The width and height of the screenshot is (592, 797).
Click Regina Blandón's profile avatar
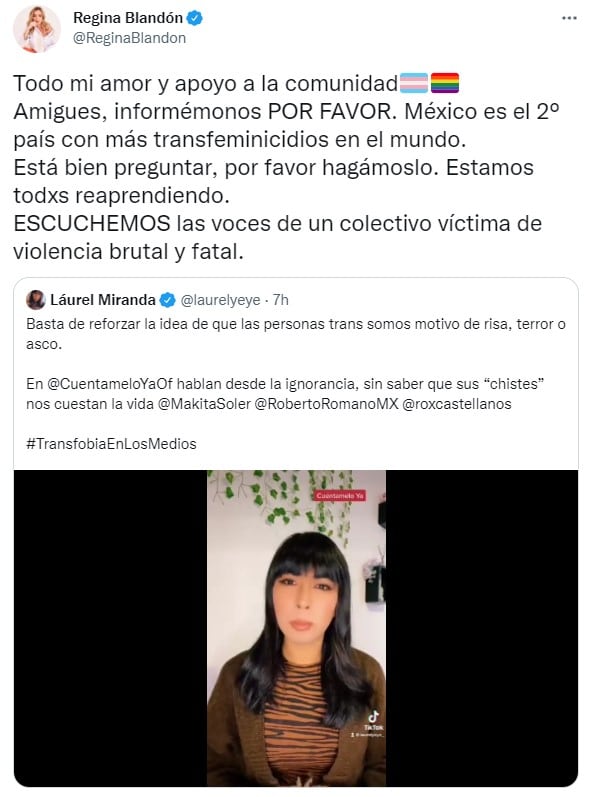coord(37,29)
